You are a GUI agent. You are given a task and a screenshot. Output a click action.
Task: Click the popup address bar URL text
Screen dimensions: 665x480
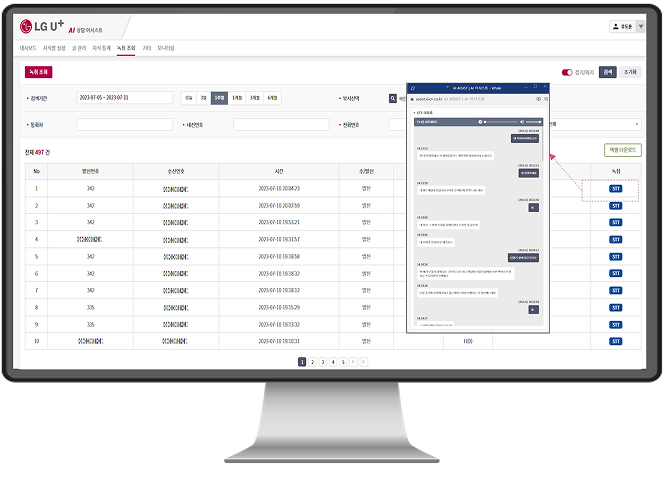point(429,99)
